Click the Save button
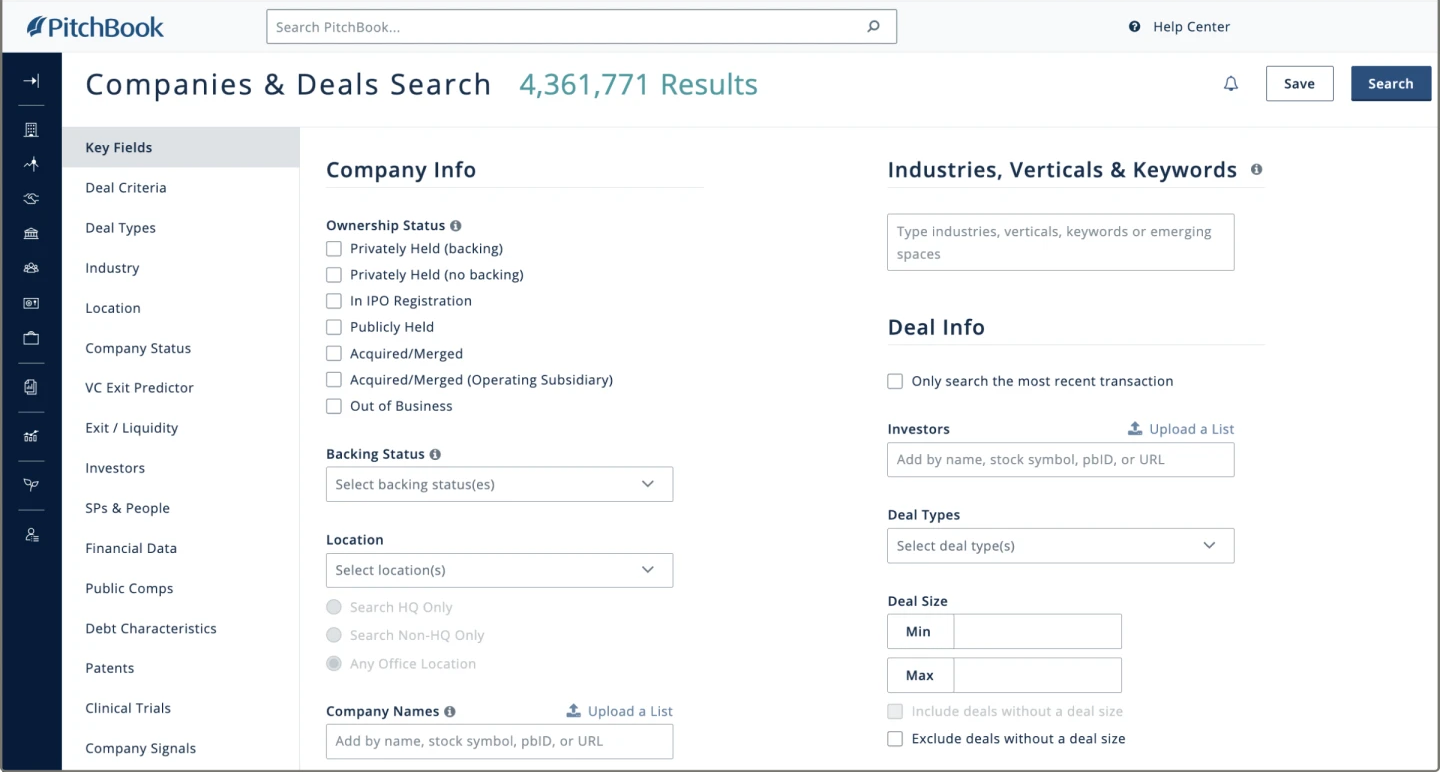The image size is (1440, 772). click(x=1299, y=84)
